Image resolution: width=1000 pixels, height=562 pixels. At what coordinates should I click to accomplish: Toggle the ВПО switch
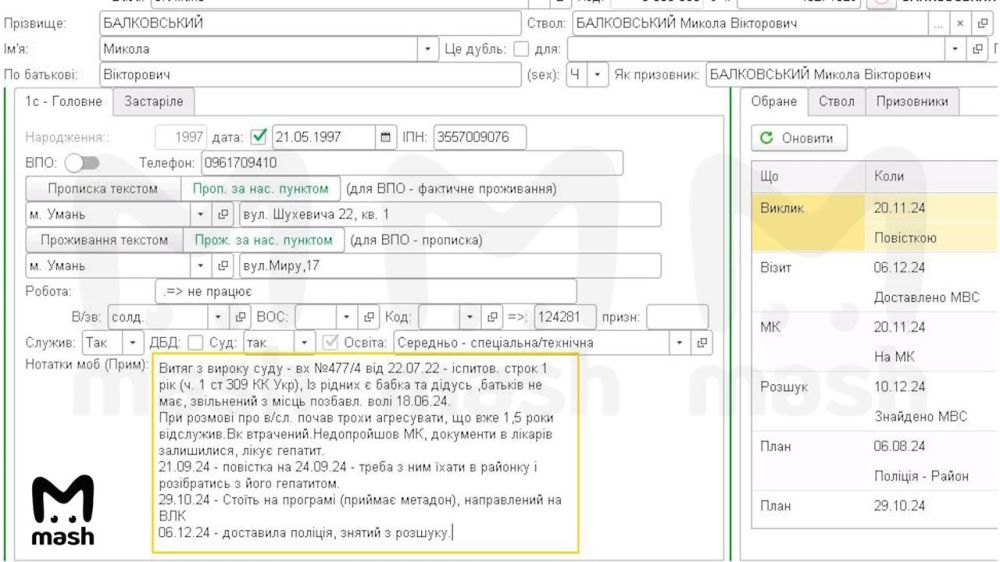(x=82, y=163)
